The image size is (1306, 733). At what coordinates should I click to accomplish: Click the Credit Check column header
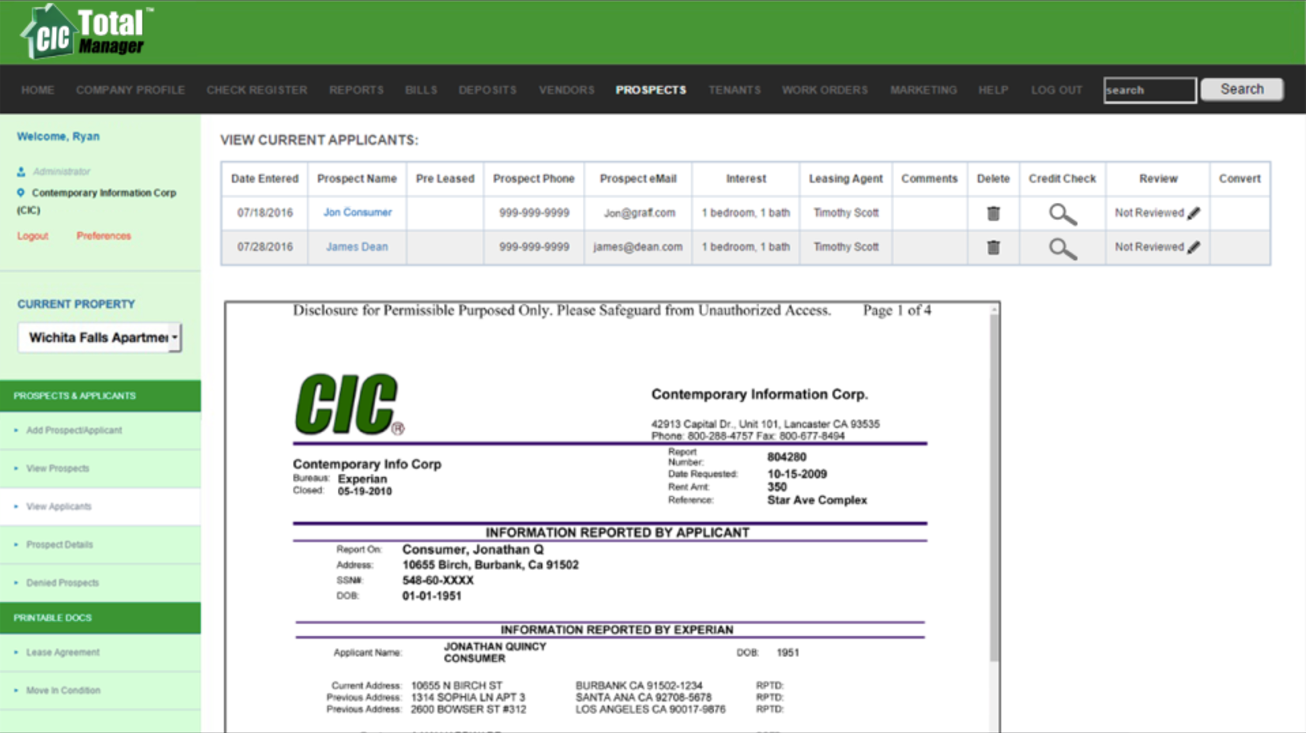[x=1062, y=179]
